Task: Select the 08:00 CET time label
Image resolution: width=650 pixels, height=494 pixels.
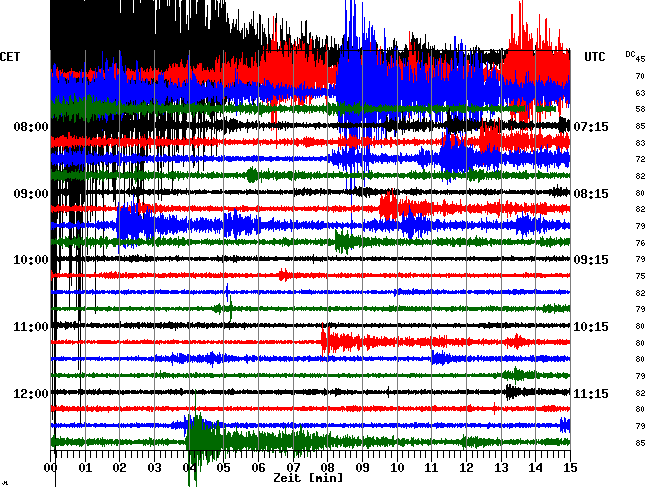Action: 31,126
